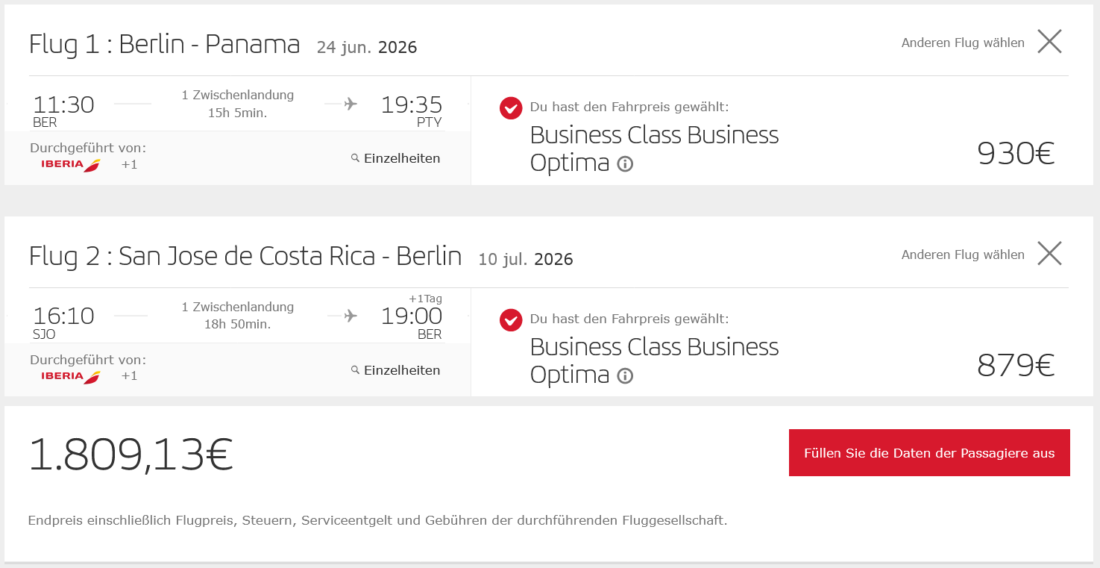Image resolution: width=1100 pixels, height=568 pixels.
Task: Open Einzelheiten details for Berlin - Panama
Action: click(x=401, y=158)
